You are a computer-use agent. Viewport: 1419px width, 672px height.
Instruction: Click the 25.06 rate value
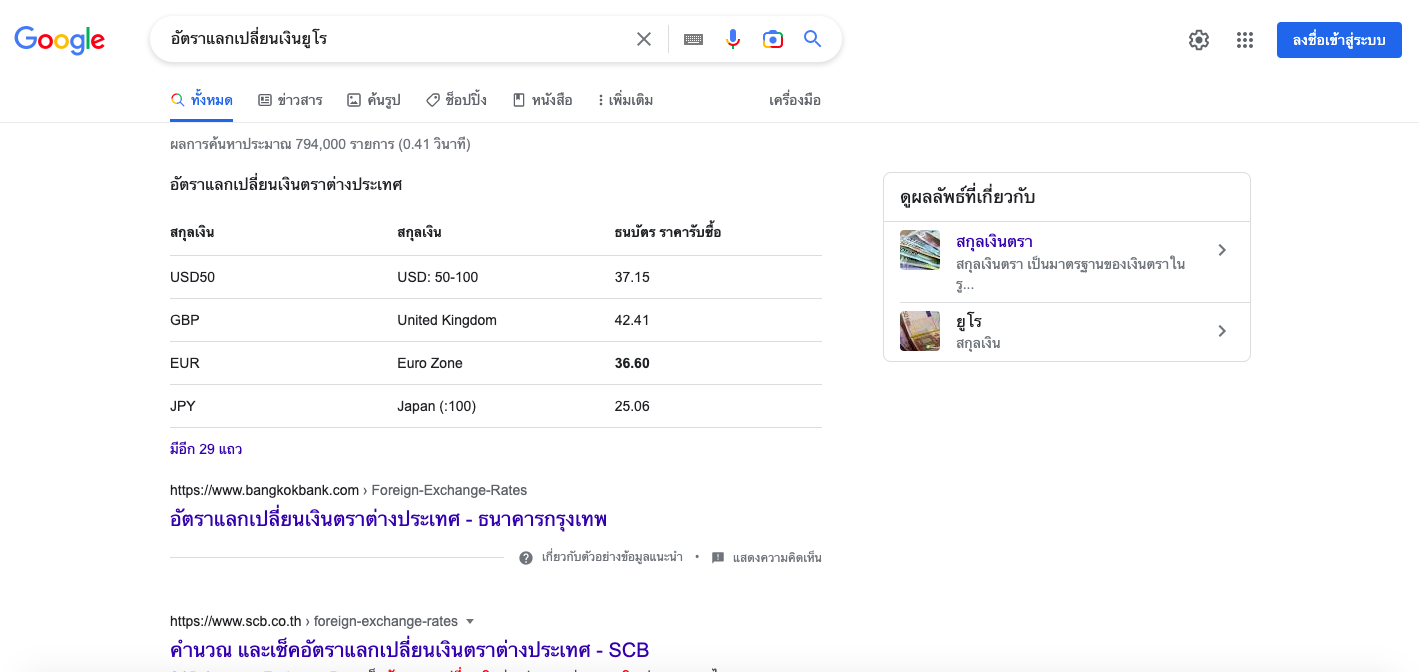click(x=632, y=406)
